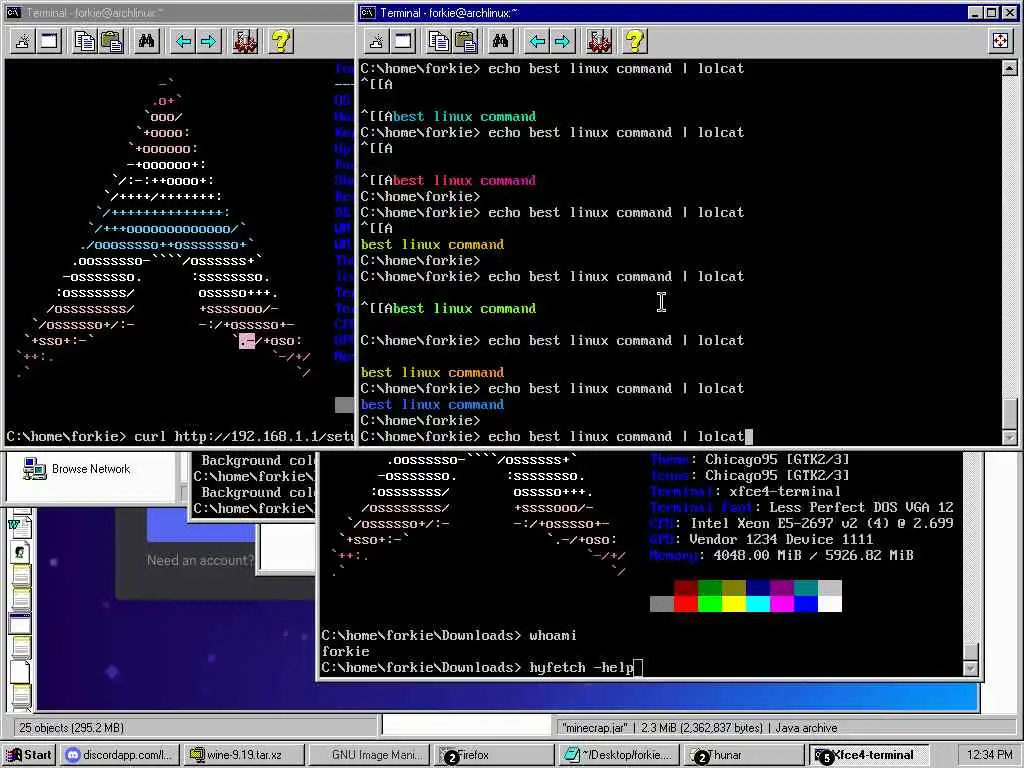
Task: Click New Tab icon in left terminal toolbar
Action: [x=23, y=42]
